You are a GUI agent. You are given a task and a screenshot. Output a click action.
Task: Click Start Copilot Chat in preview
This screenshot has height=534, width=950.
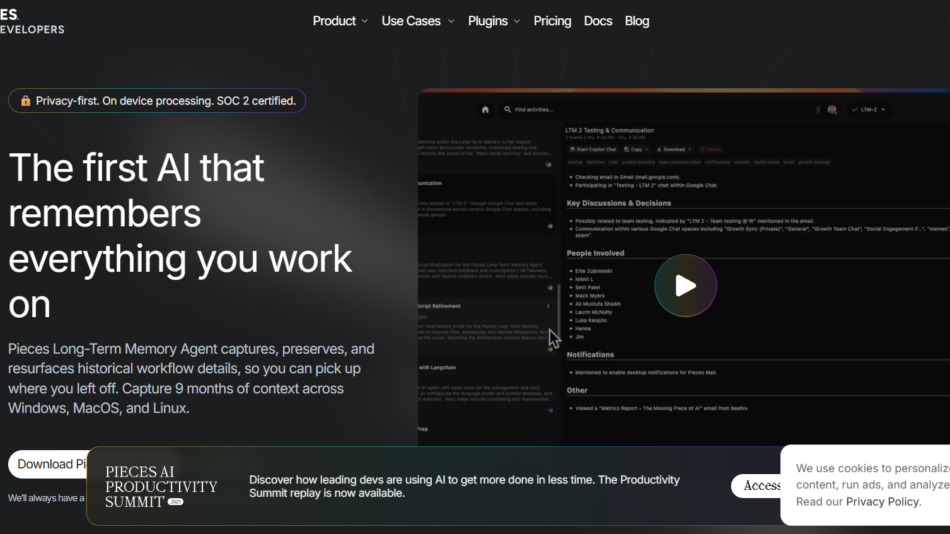[x=592, y=149]
